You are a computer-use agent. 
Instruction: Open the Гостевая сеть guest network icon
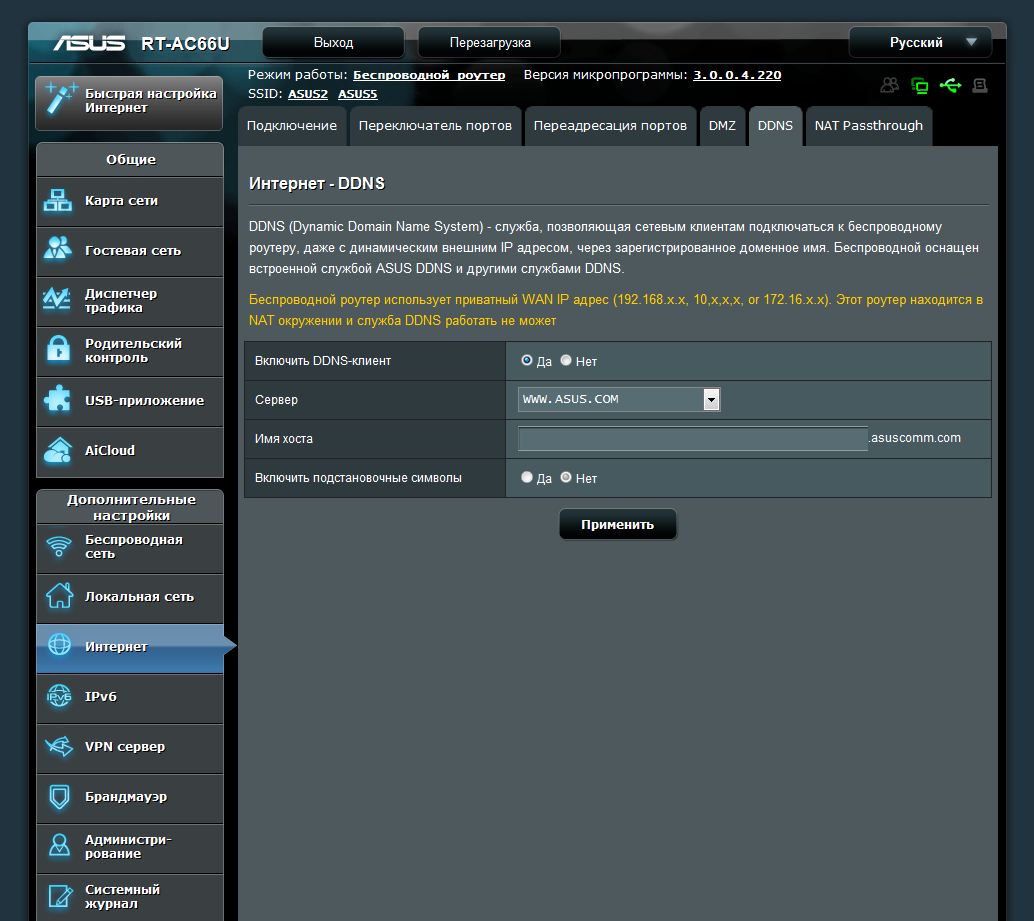click(58, 250)
